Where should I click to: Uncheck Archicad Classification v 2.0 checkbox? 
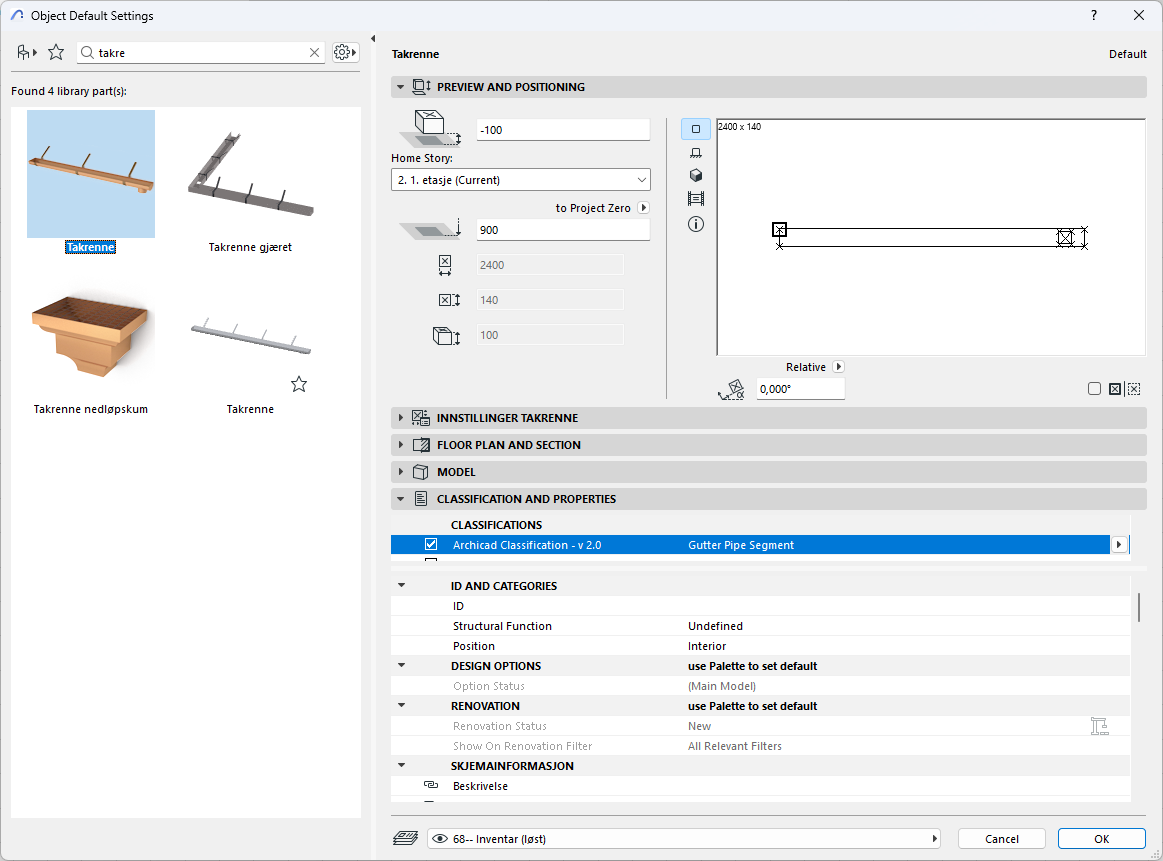(x=431, y=545)
